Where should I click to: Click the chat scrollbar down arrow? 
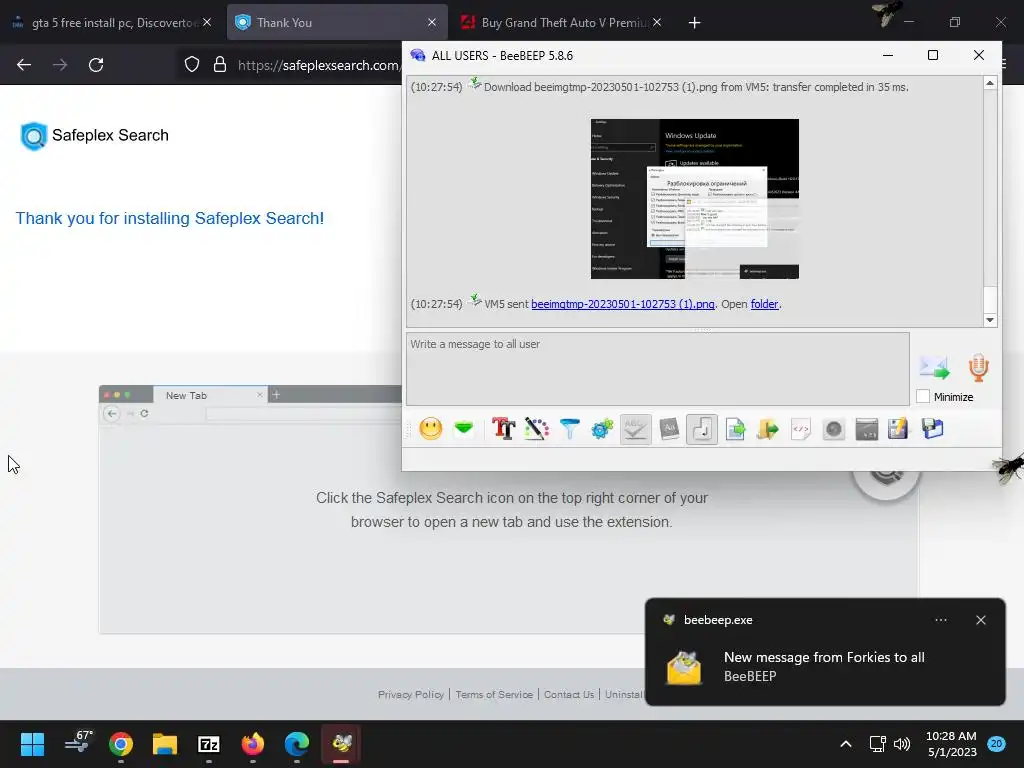coord(990,320)
